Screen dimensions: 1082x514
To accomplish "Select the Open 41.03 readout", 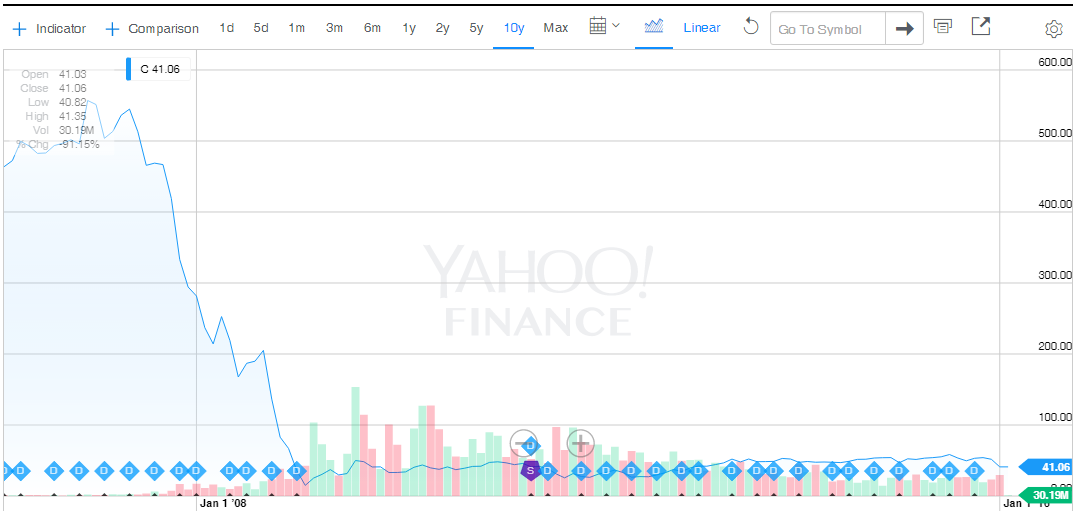I will (54, 75).
